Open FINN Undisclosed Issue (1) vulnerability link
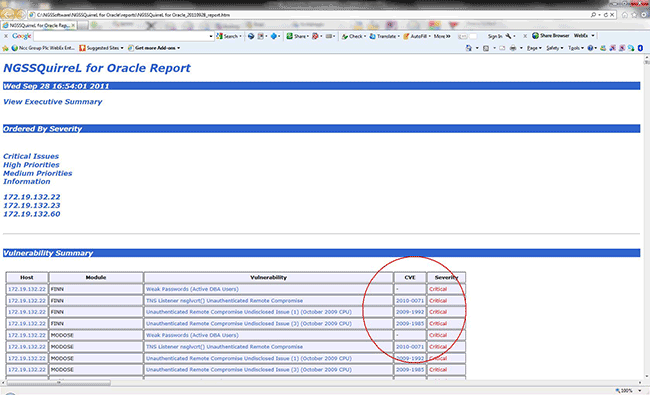 [249, 312]
